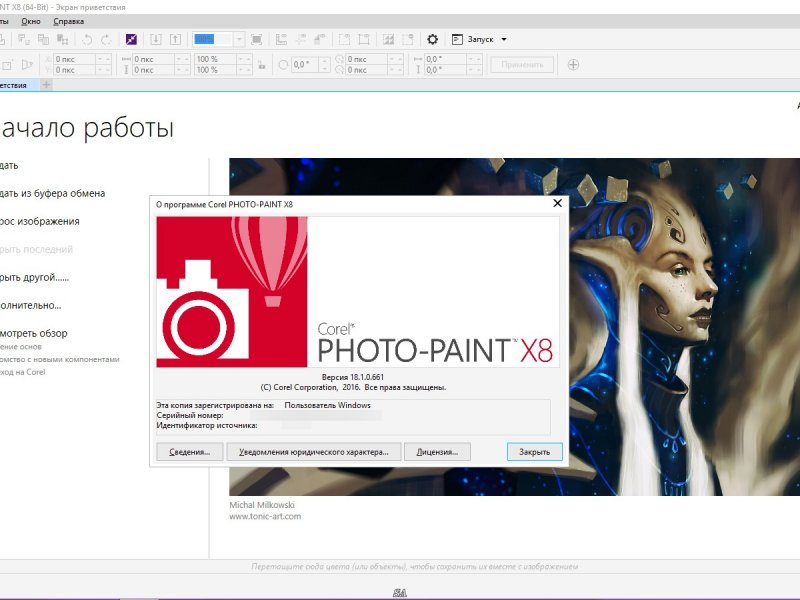This screenshot has height=600, width=800.
Task: Click the Версия 18.1.0.661 text
Action: pos(353,377)
